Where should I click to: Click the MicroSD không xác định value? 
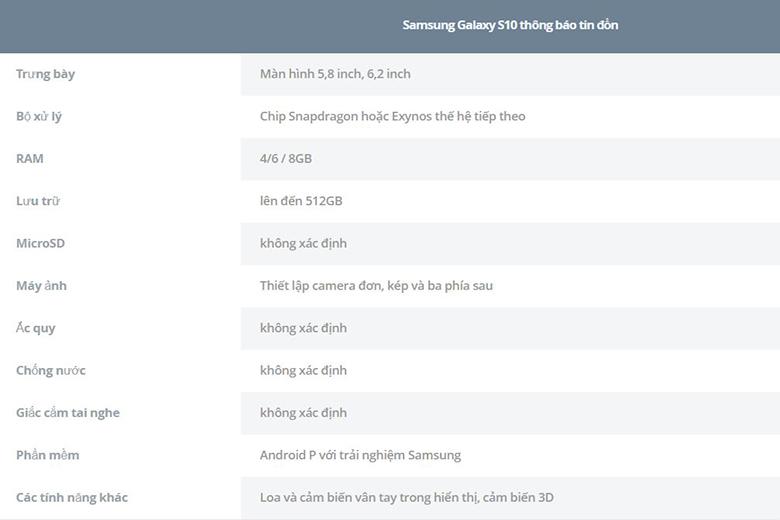(303, 243)
